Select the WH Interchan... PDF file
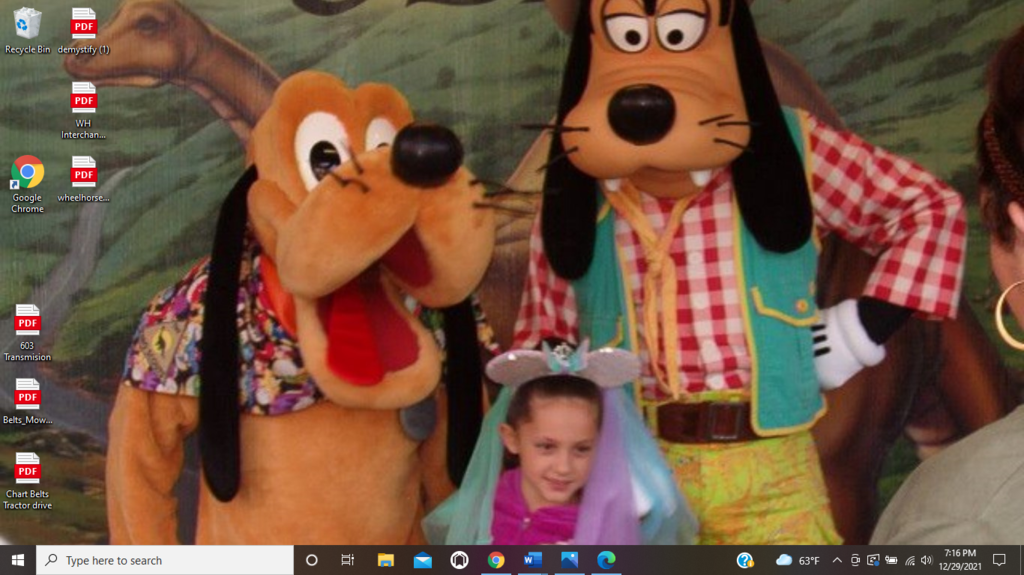This screenshot has width=1024, height=575. (83, 110)
